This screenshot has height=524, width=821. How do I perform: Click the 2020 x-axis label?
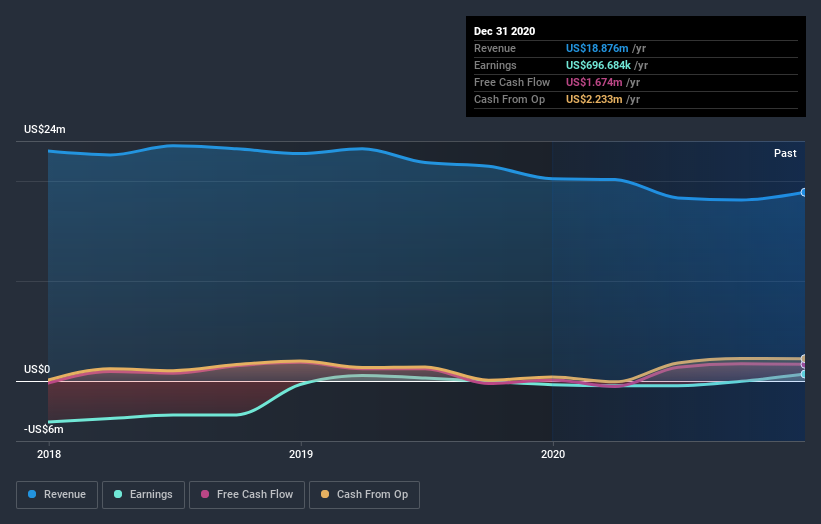point(553,454)
